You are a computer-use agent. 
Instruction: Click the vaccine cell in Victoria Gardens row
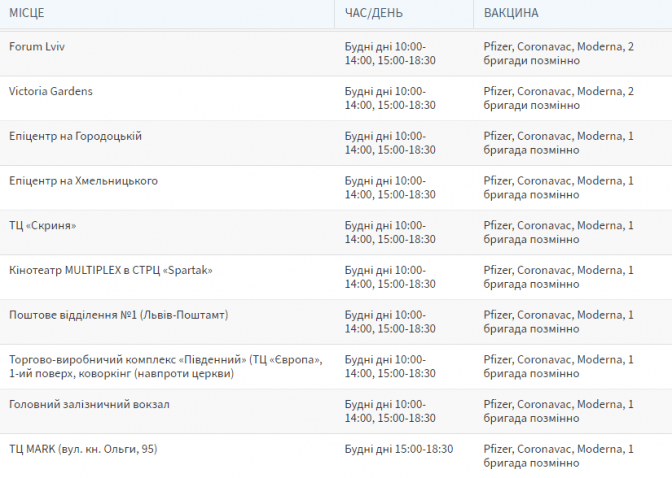pos(558,98)
